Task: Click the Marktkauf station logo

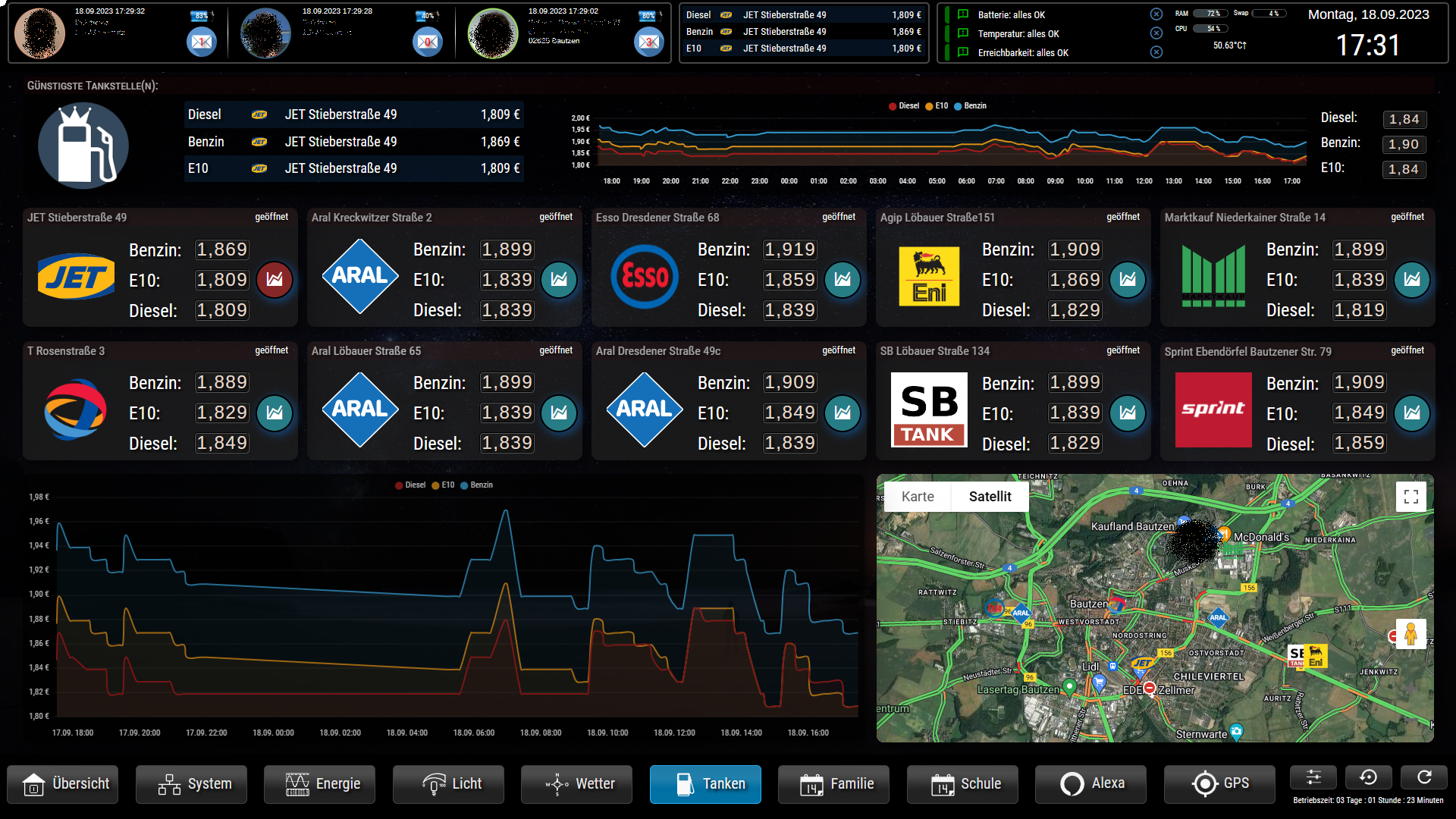Action: 1213,277
